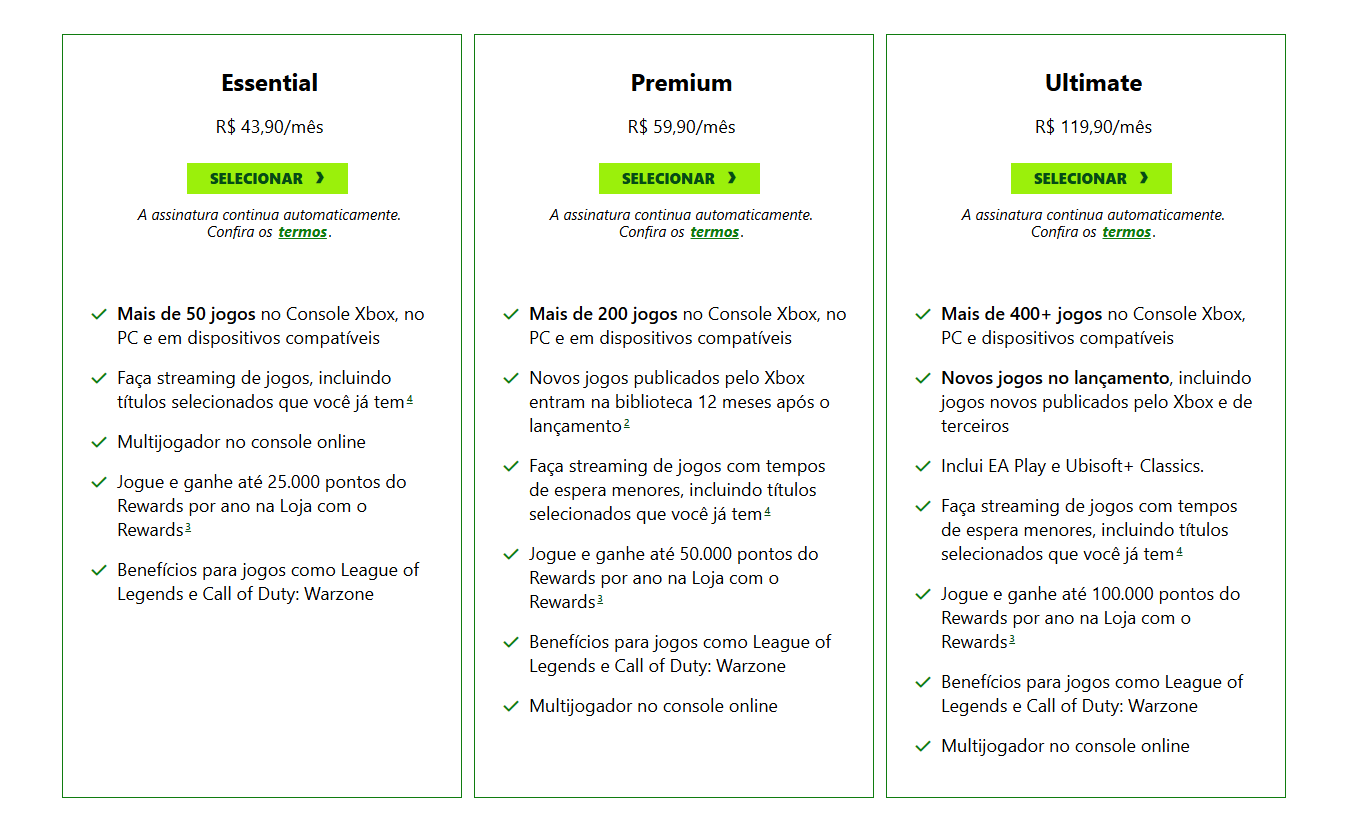The height and width of the screenshot is (823, 1349).
Task: Click checkmark beside Mais de 200 jogos
Action: (x=511, y=314)
